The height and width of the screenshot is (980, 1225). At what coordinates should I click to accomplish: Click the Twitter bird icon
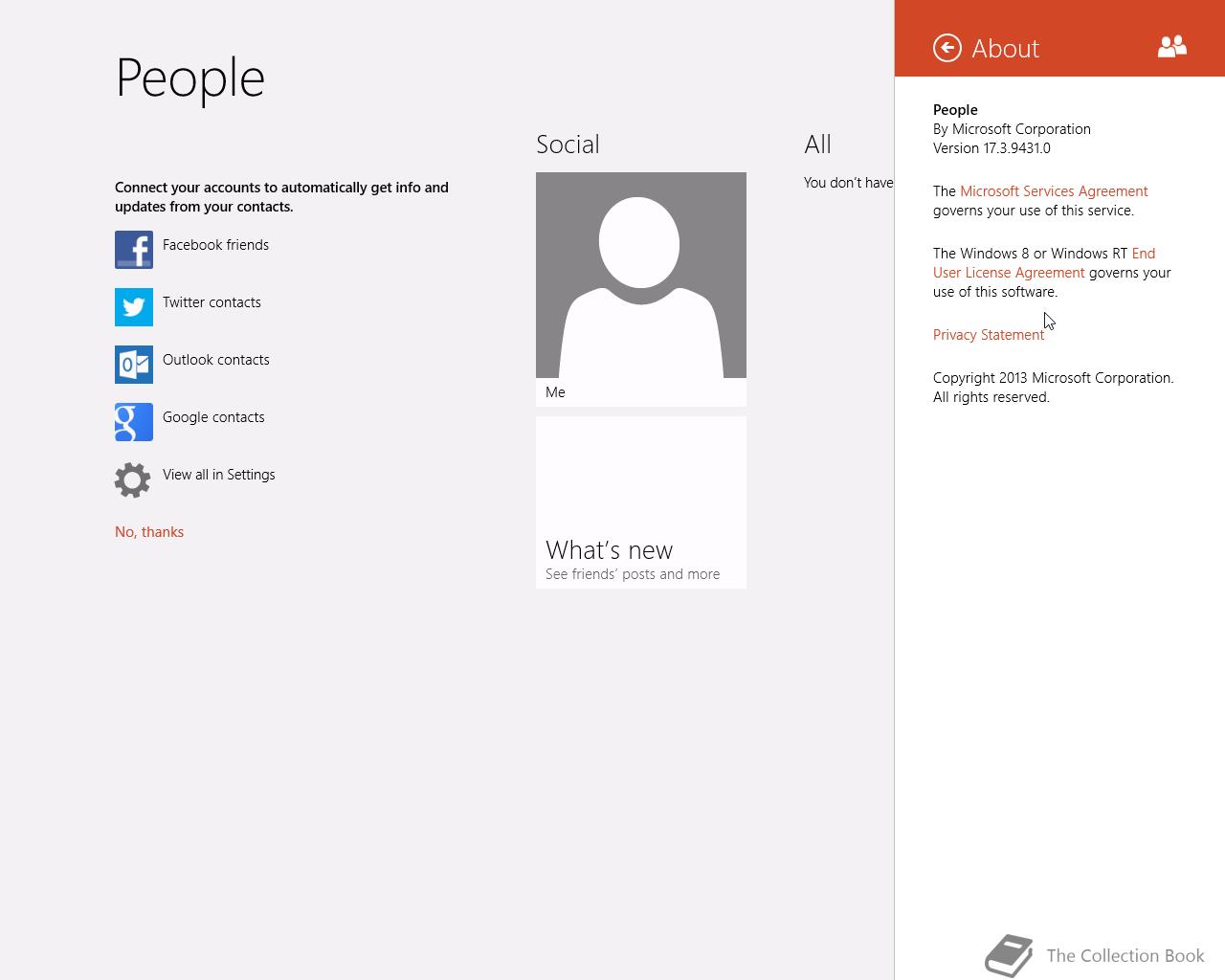134,307
